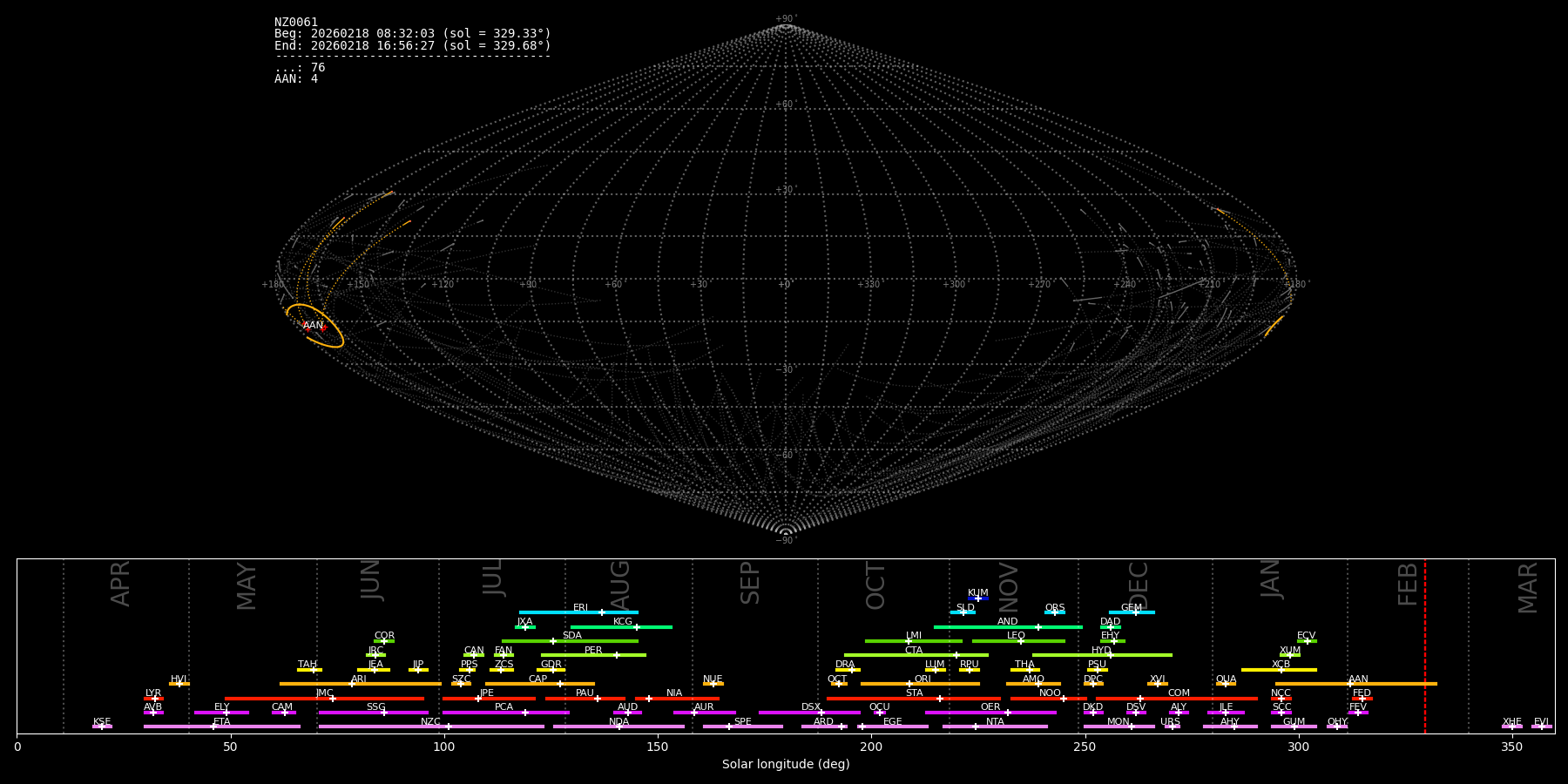1568x784 pixels.
Task: Click the LEO shower label
Action: [x=1017, y=636]
